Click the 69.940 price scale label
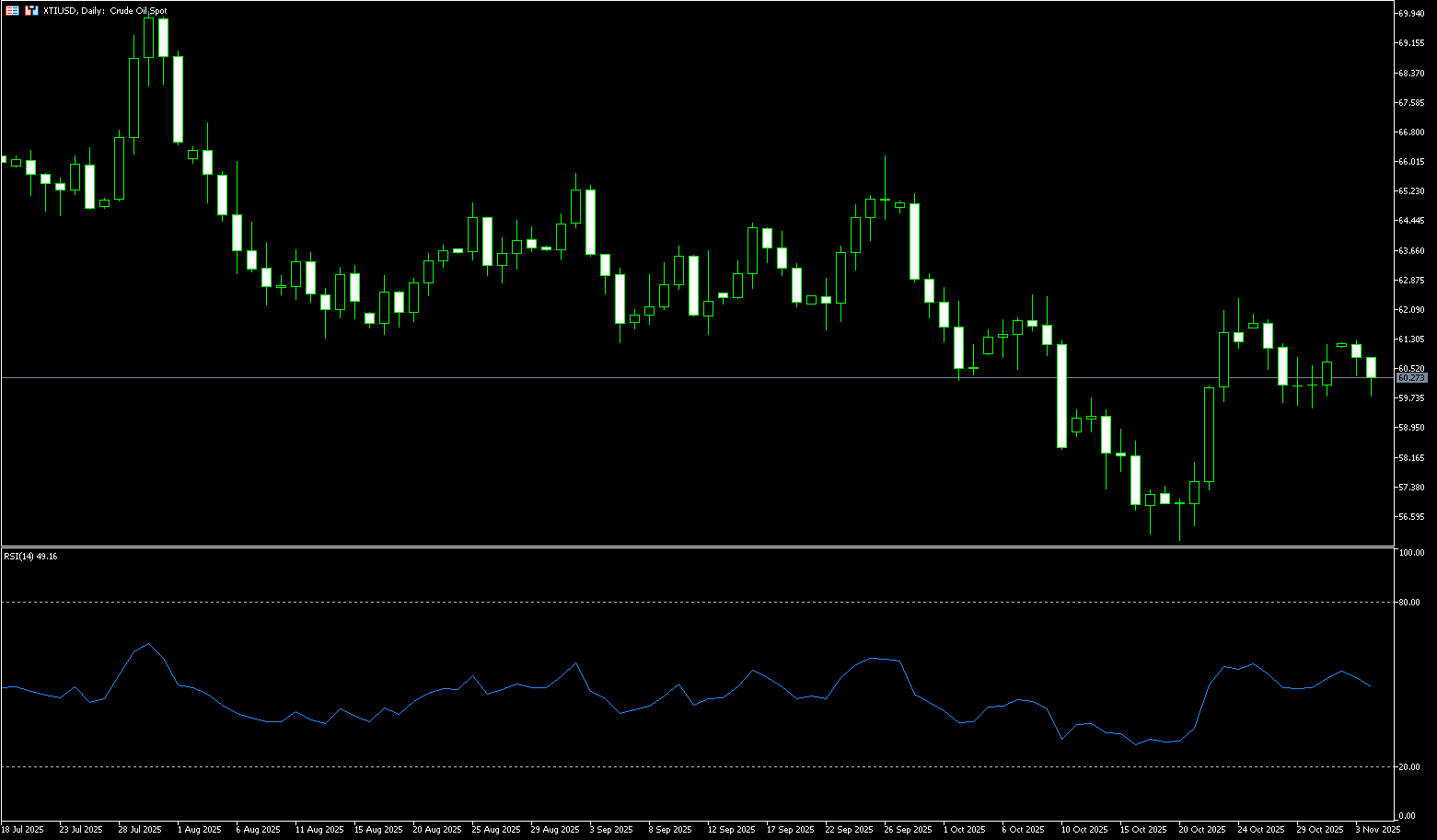Image resolution: width=1437 pixels, height=840 pixels. [1411, 14]
